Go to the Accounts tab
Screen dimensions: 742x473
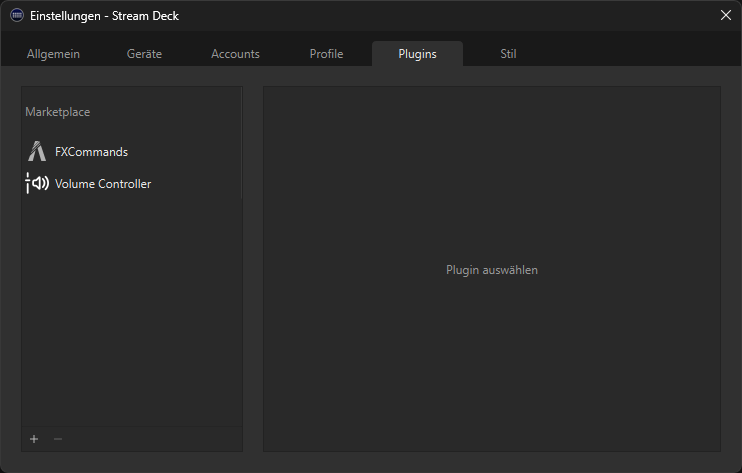tap(235, 54)
